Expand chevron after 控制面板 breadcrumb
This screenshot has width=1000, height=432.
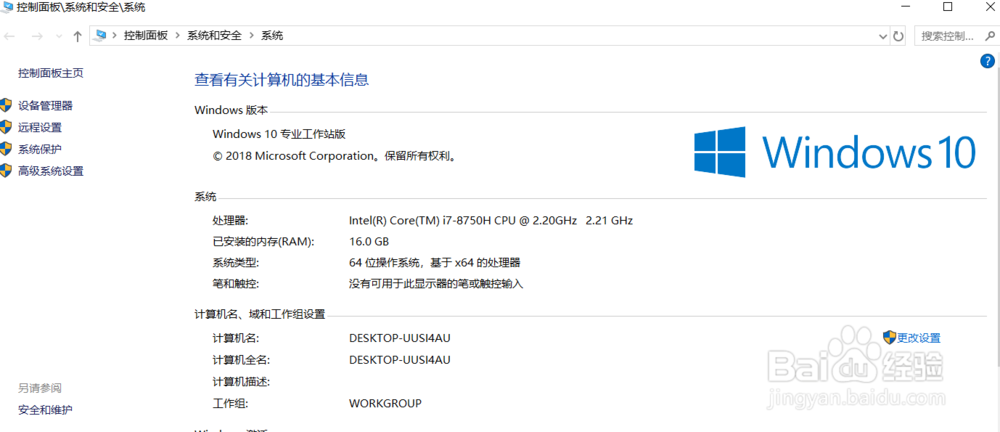[177, 36]
